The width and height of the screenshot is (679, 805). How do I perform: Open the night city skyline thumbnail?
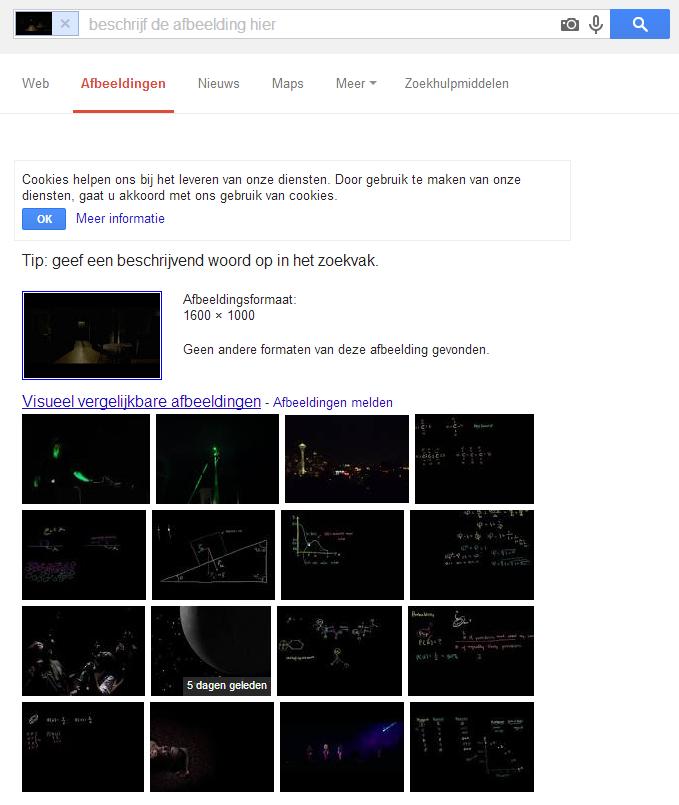click(347, 459)
